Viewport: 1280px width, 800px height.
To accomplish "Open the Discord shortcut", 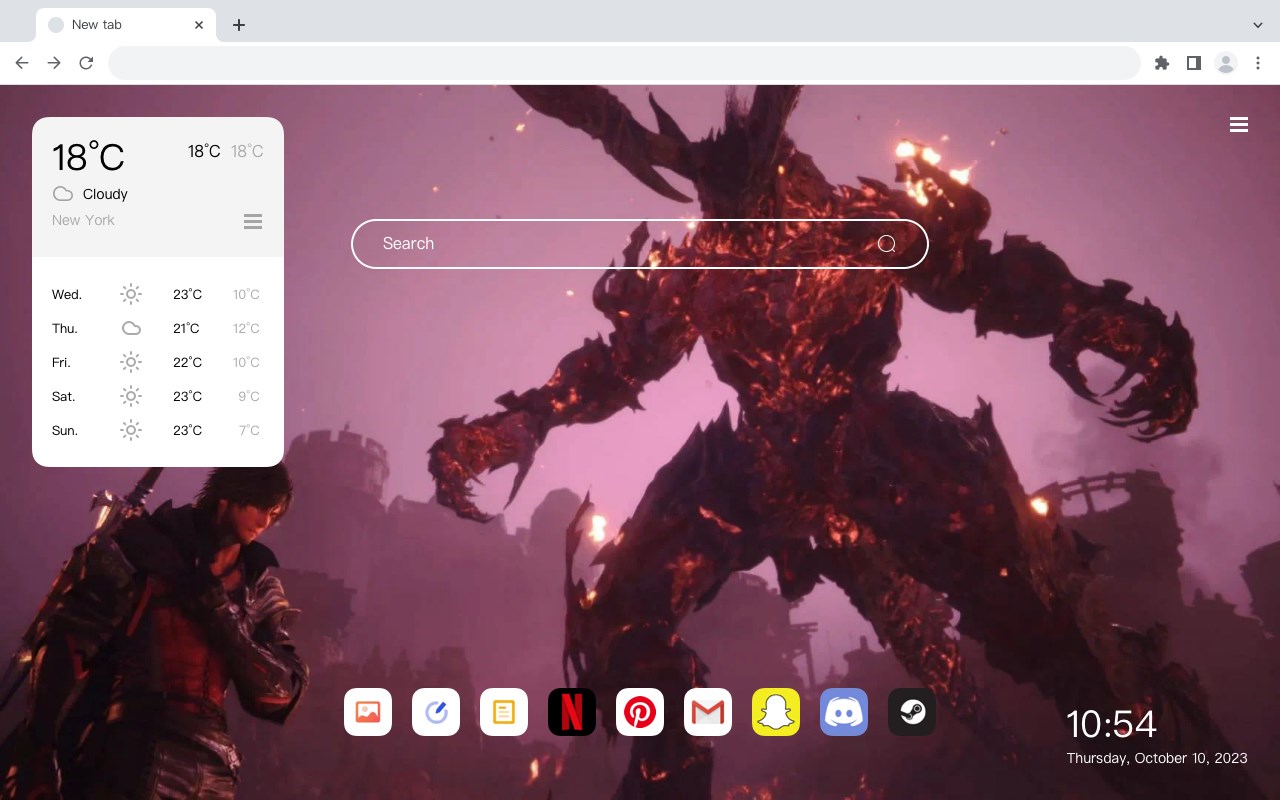I will tap(844, 712).
